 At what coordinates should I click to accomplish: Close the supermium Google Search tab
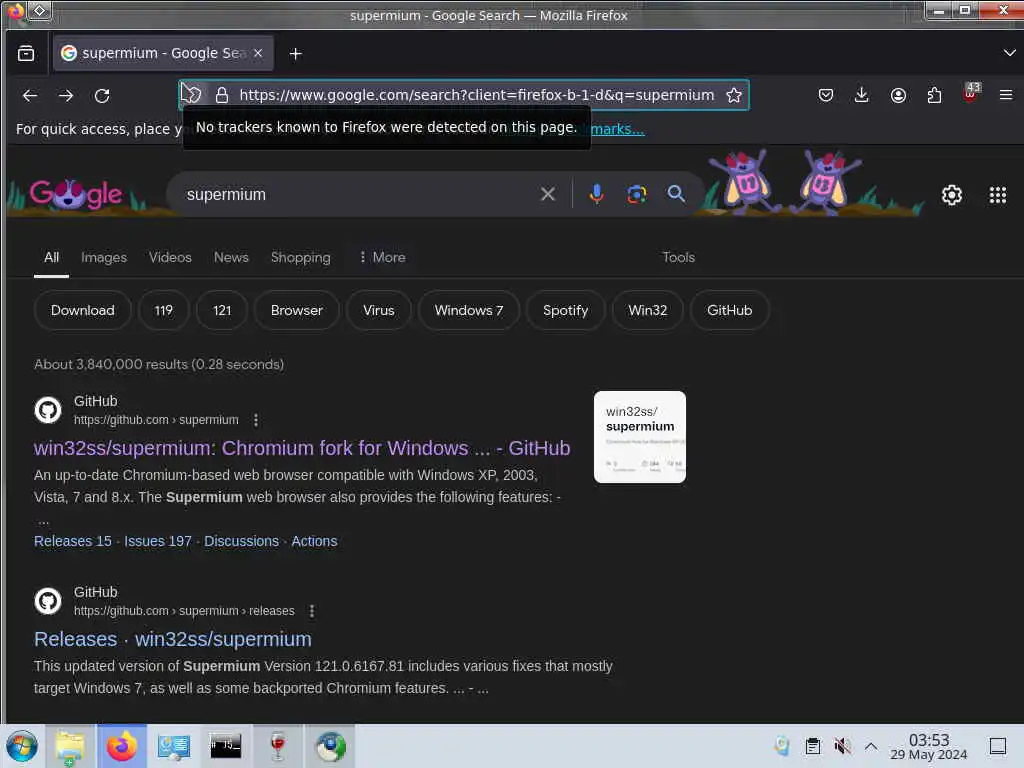258,53
